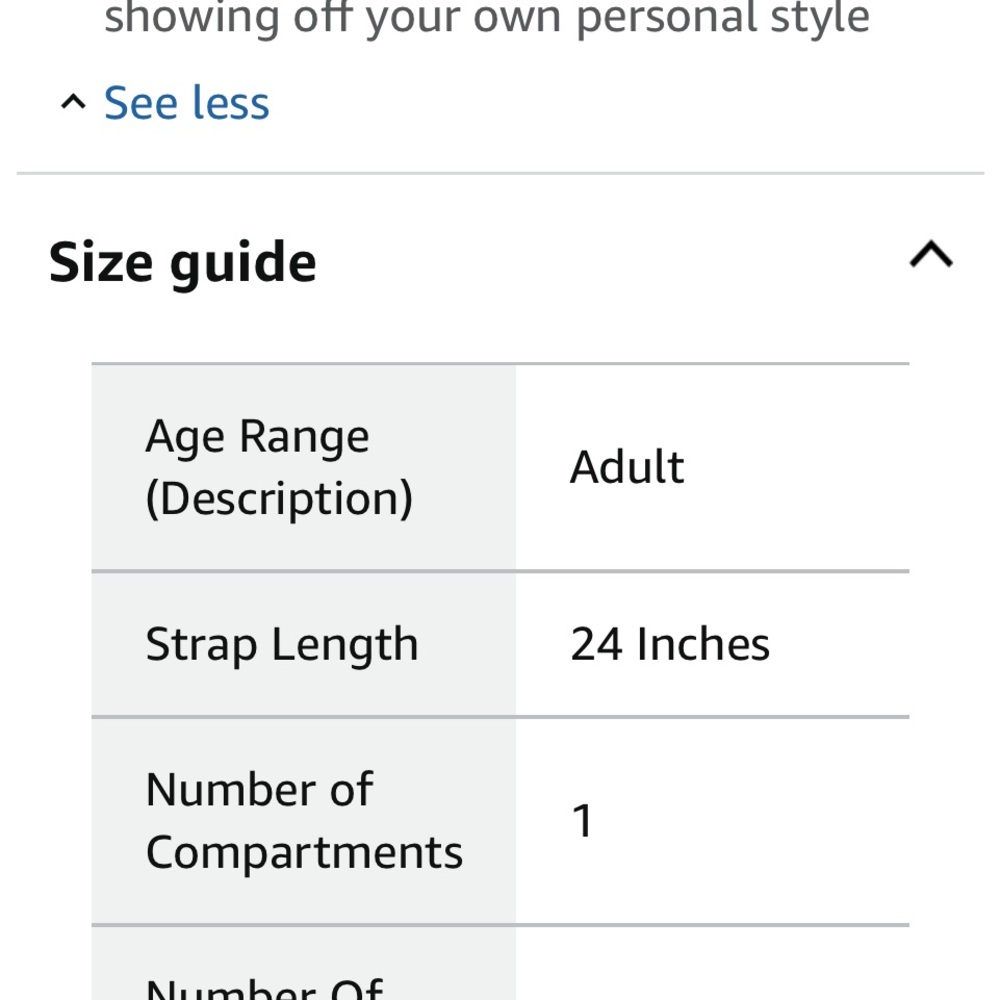
Task: Click the Size guide section heading
Action: tap(183, 263)
